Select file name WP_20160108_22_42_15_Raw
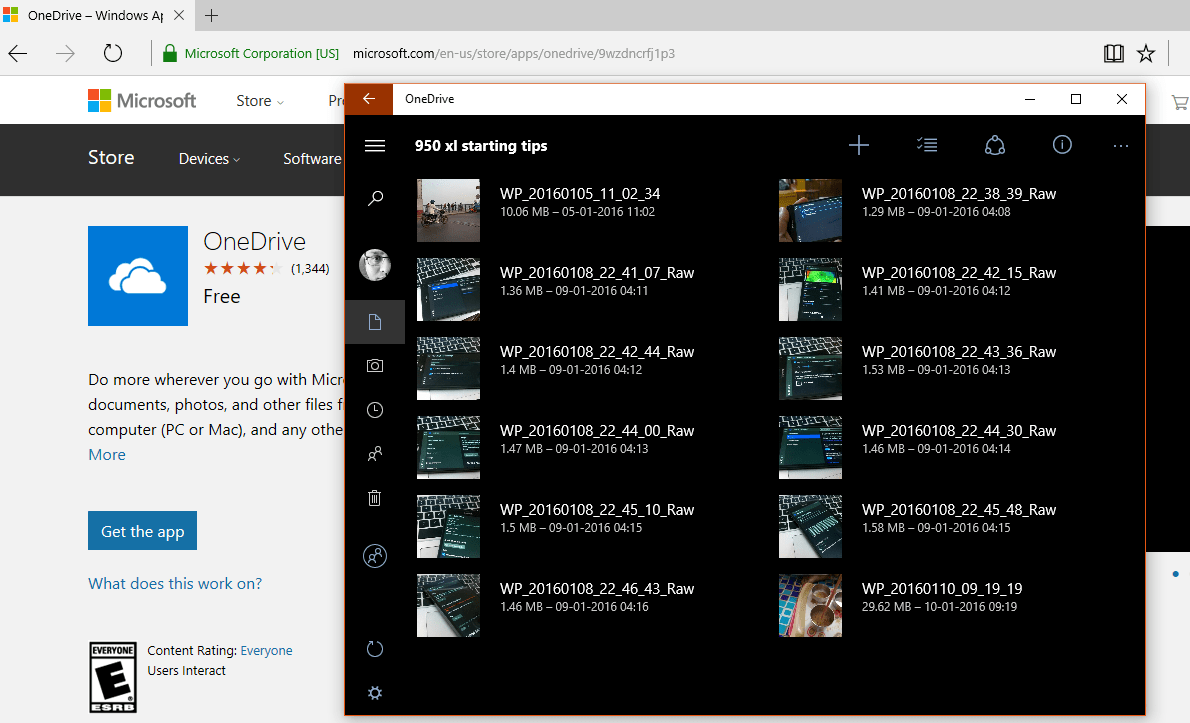 (x=959, y=273)
